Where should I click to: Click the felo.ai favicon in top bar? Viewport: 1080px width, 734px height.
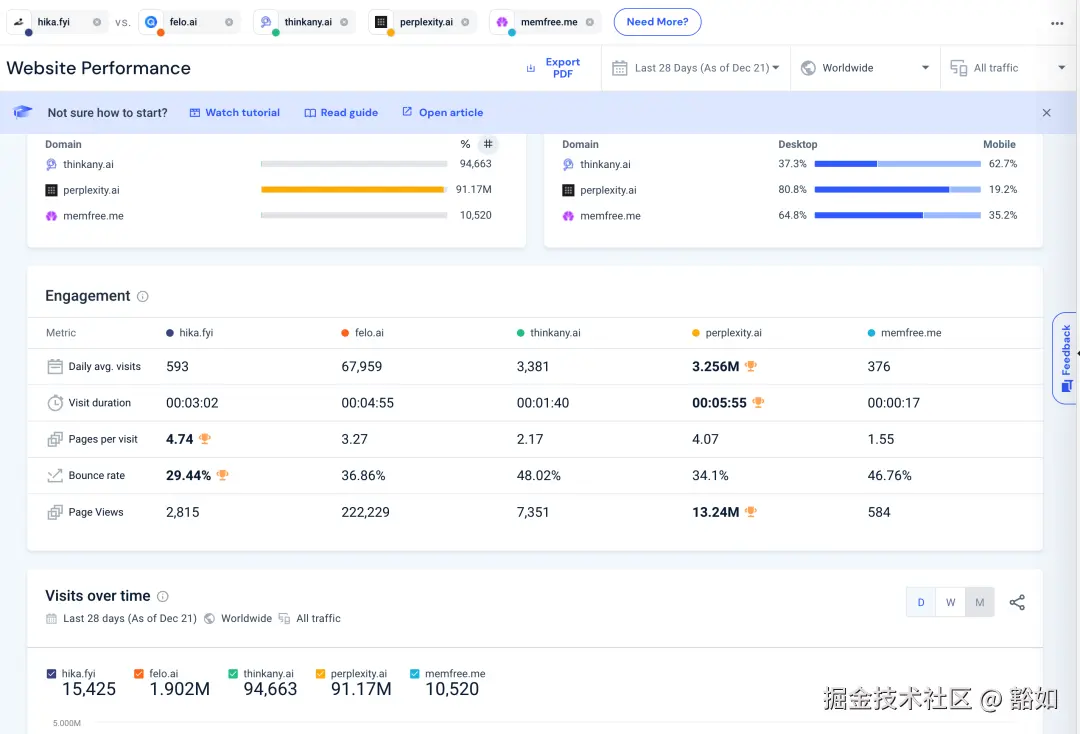tap(152, 22)
